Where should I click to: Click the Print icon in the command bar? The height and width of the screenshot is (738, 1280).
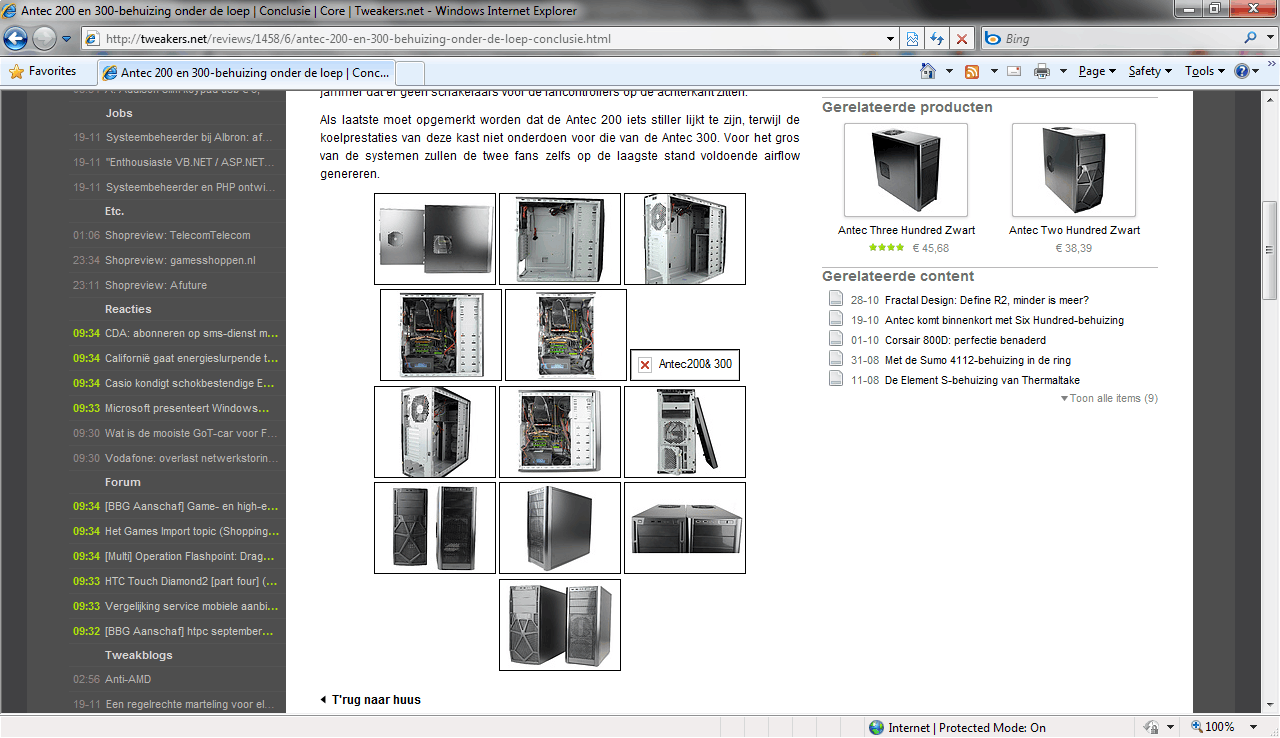[x=1041, y=71]
